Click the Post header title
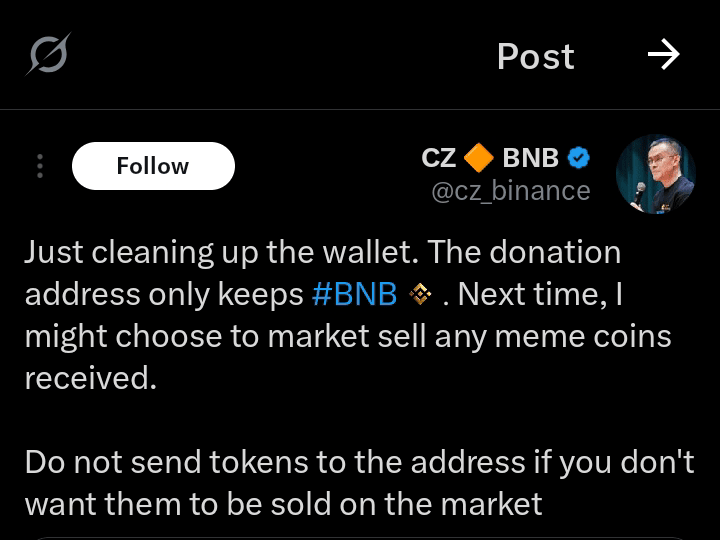The image size is (720, 540). click(535, 57)
